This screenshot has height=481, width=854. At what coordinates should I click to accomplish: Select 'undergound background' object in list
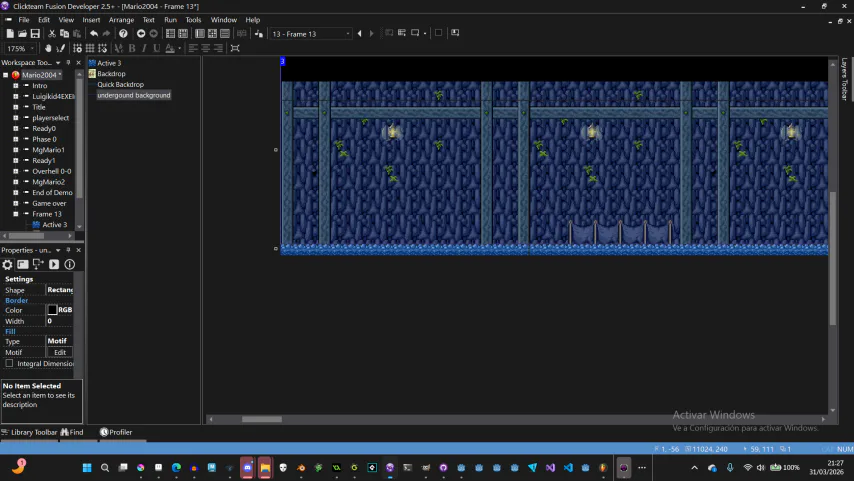tap(133, 95)
